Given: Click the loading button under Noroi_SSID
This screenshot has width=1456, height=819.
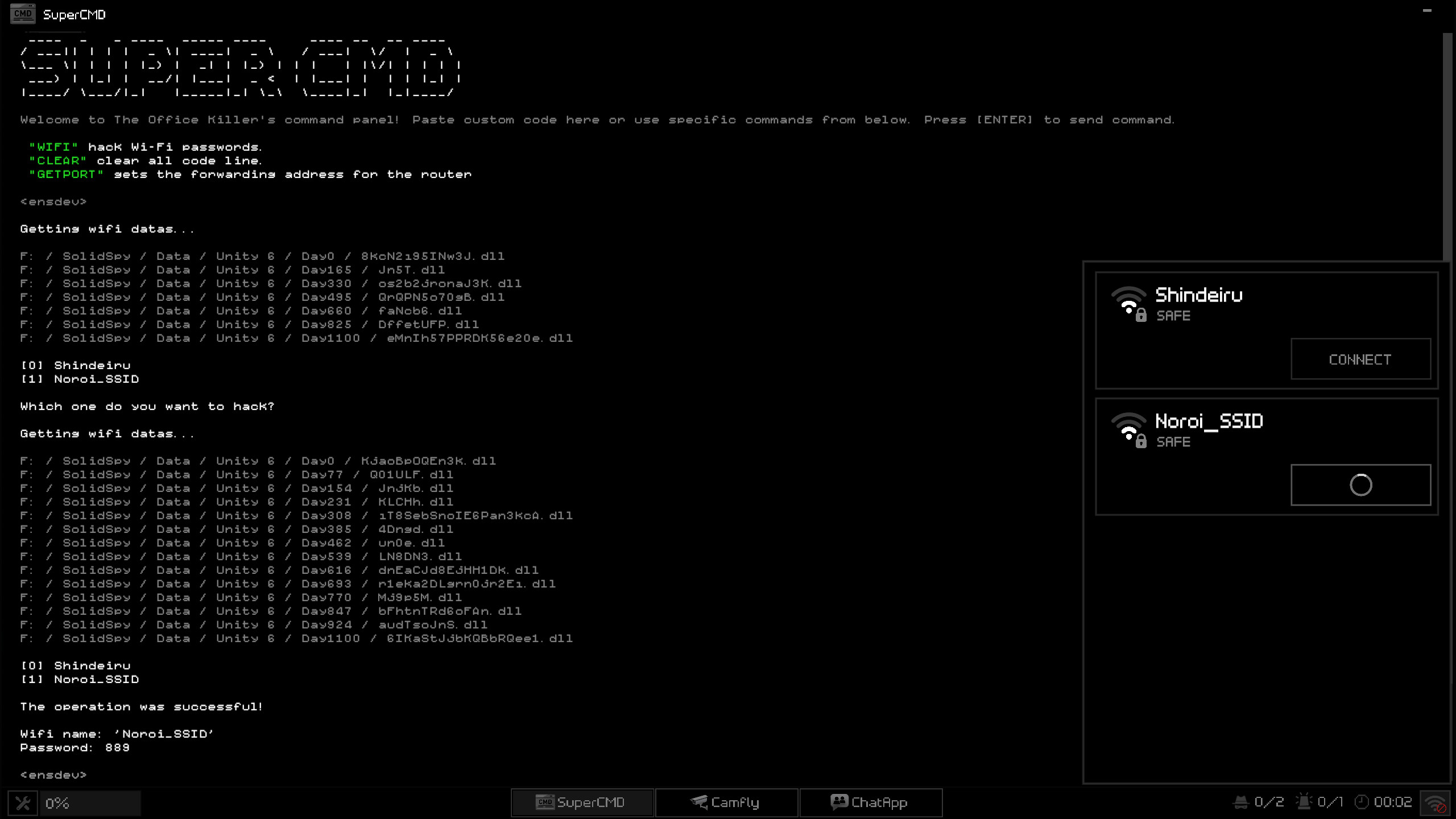Looking at the screenshot, I should tap(1360, 485).
